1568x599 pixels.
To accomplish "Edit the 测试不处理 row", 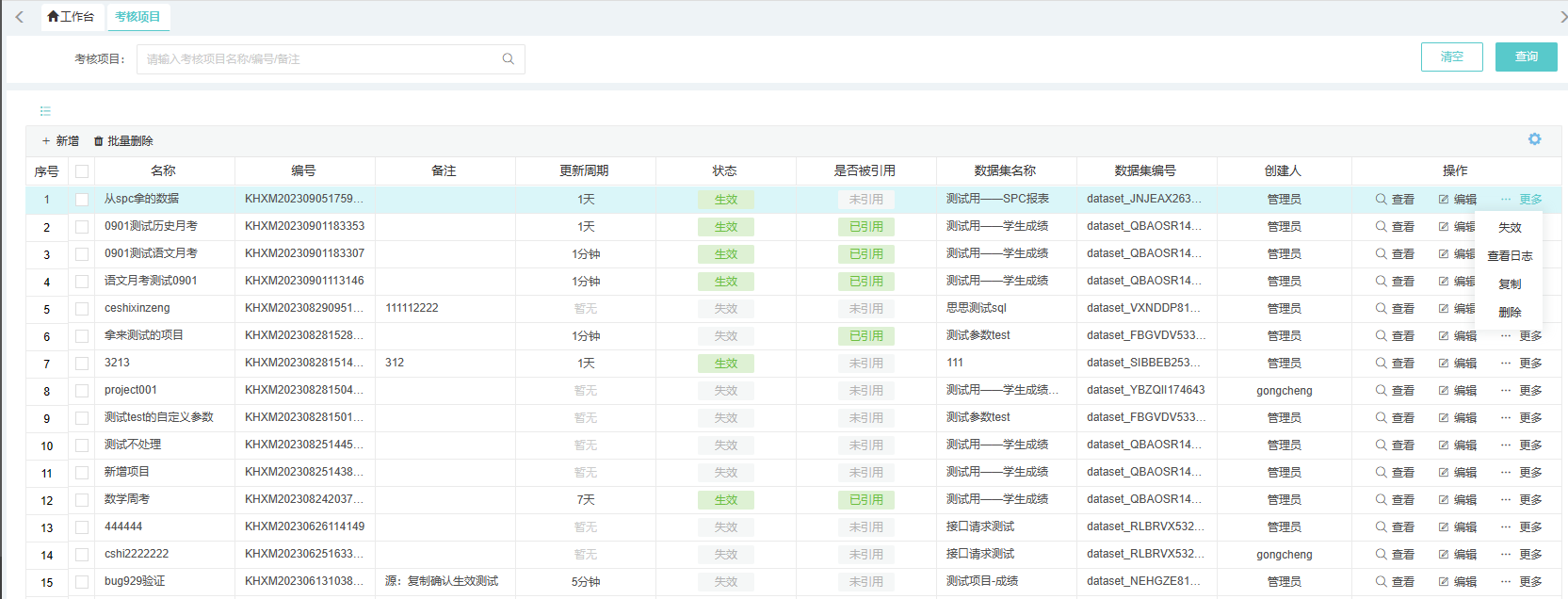I will 1457,445.
